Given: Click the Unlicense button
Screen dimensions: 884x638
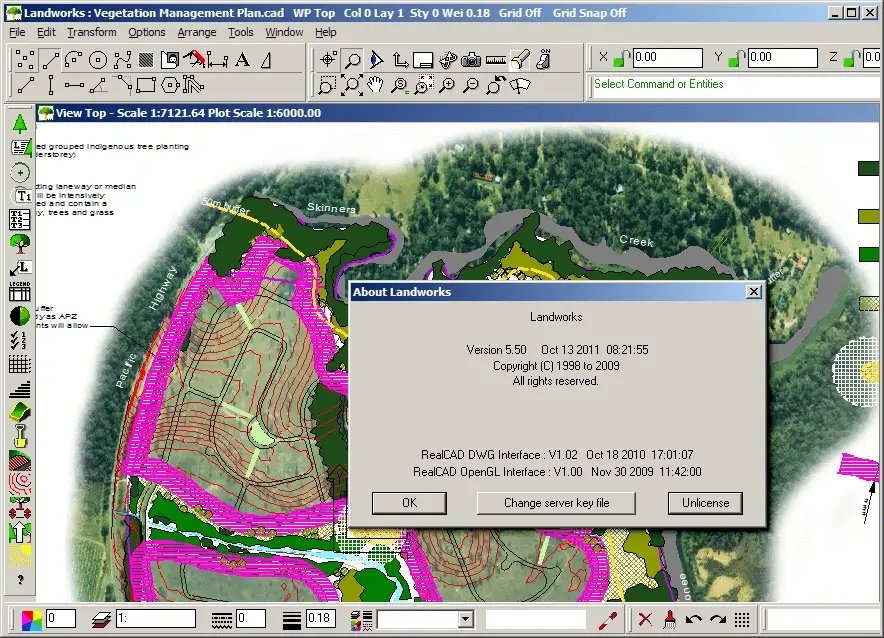Looking at the screenshot, I should [x=705, y=503].
